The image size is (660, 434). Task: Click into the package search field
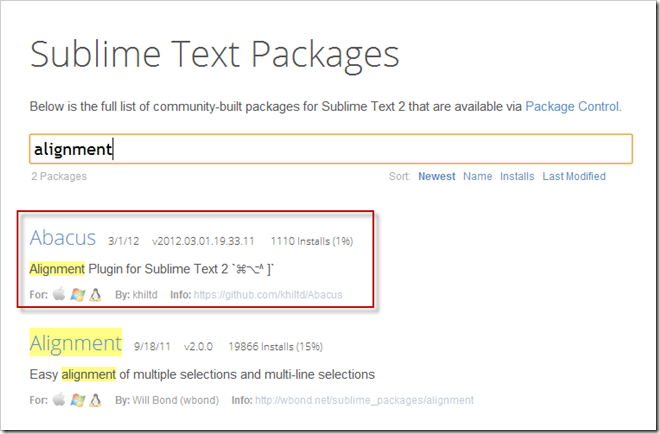(330, 149)
